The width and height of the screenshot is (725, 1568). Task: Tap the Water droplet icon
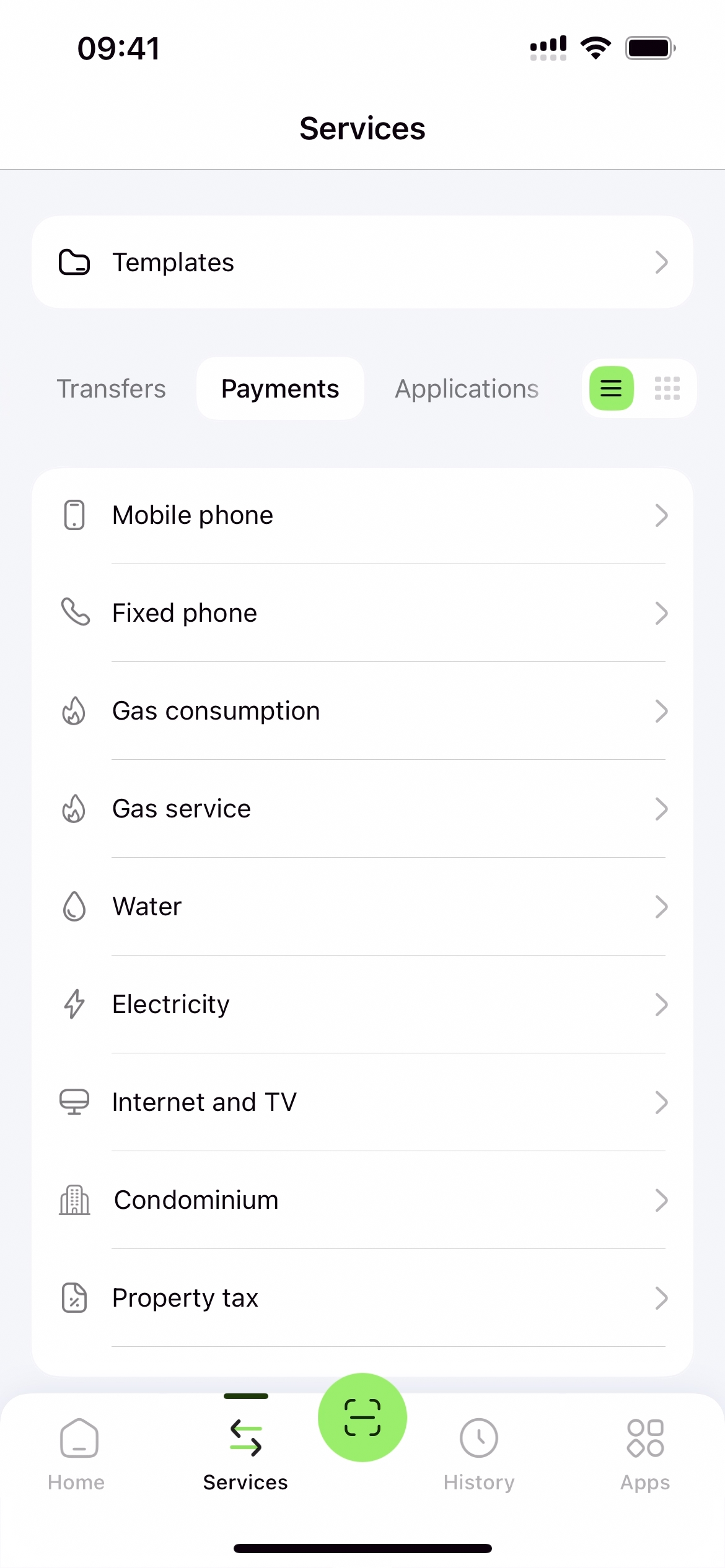[x=74, y=906]
